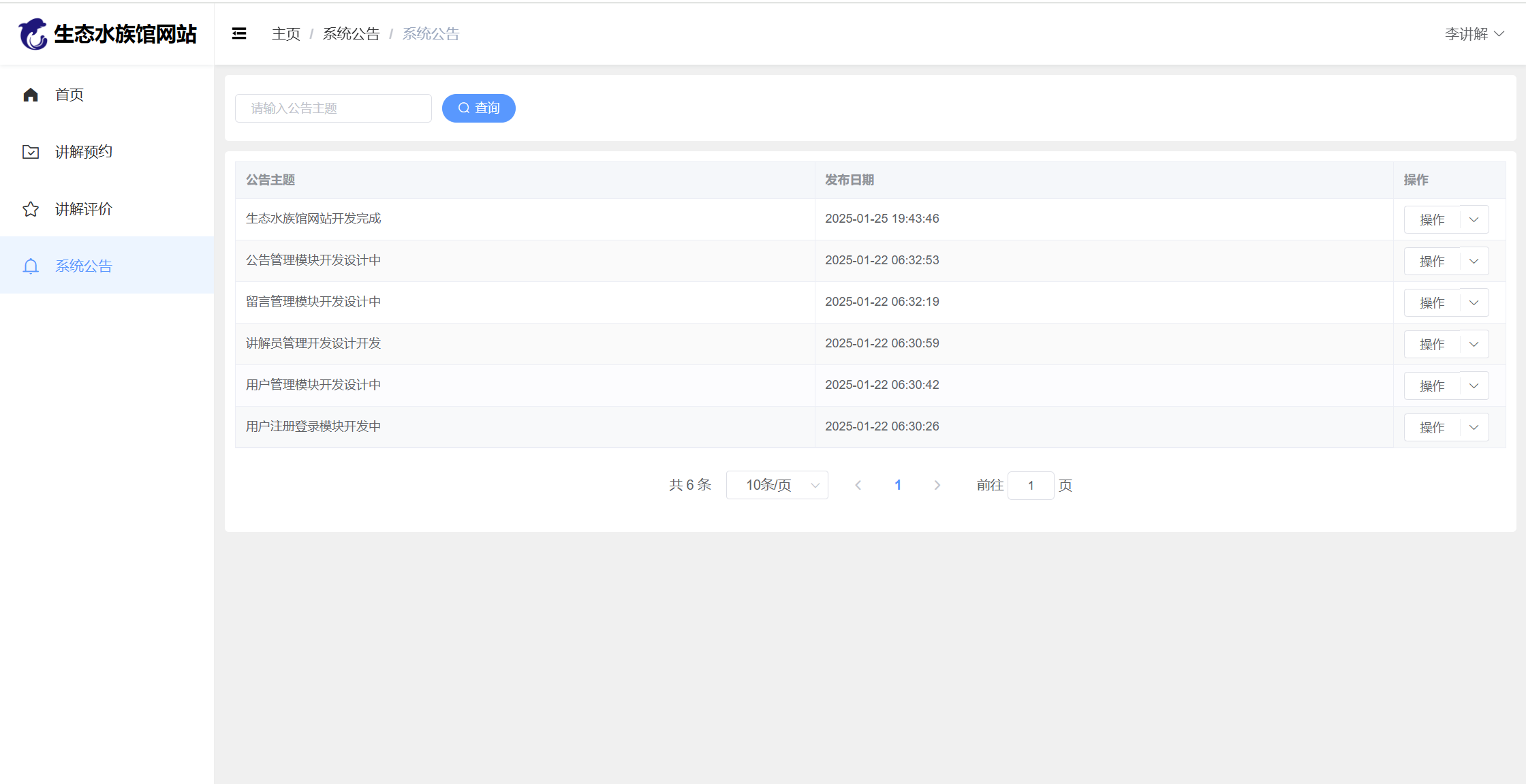Click the go-to page number input
The height and width of the screenshot is (784, 1526).
click(1031, 486)
